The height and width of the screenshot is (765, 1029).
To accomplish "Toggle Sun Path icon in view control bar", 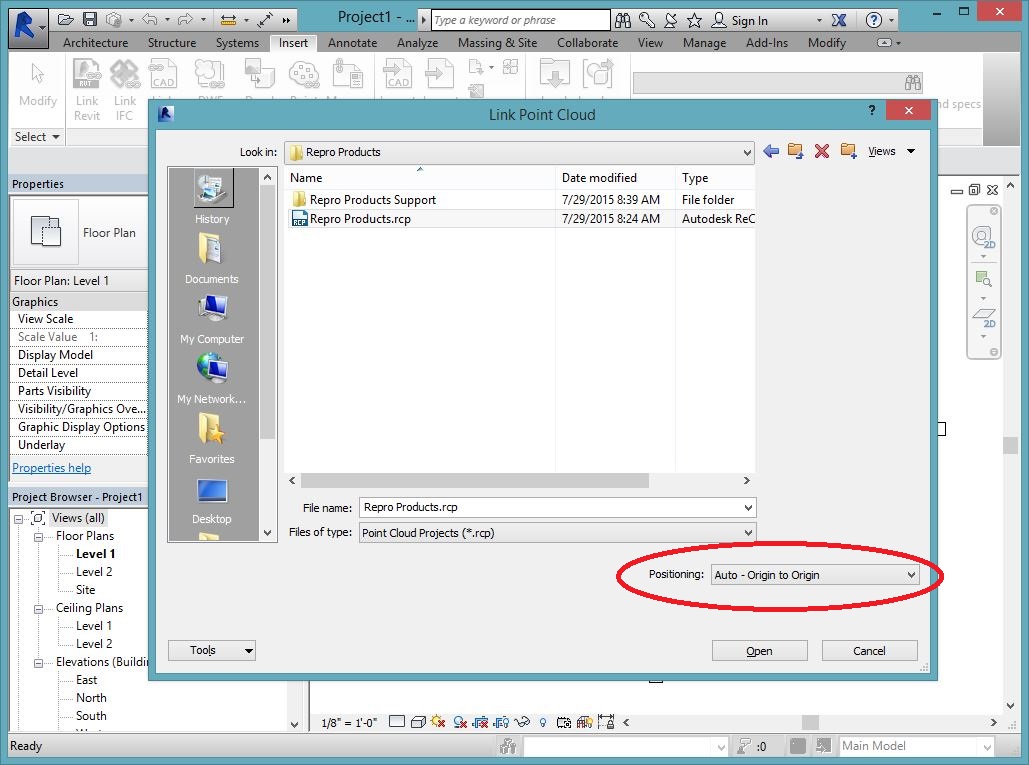I will 438,722.
